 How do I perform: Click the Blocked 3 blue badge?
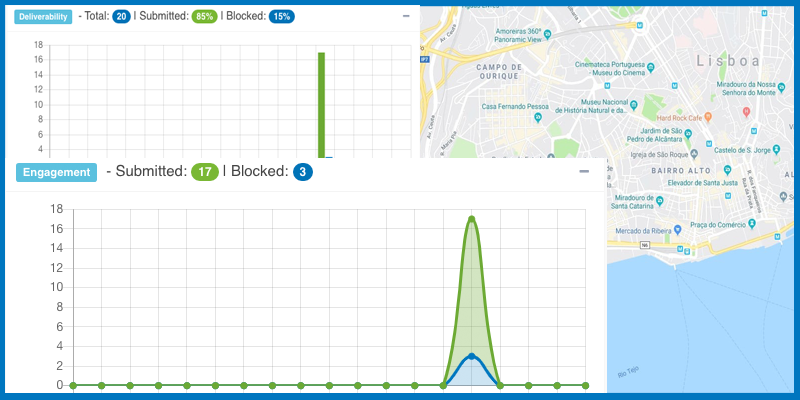click(x=303, y=172)
